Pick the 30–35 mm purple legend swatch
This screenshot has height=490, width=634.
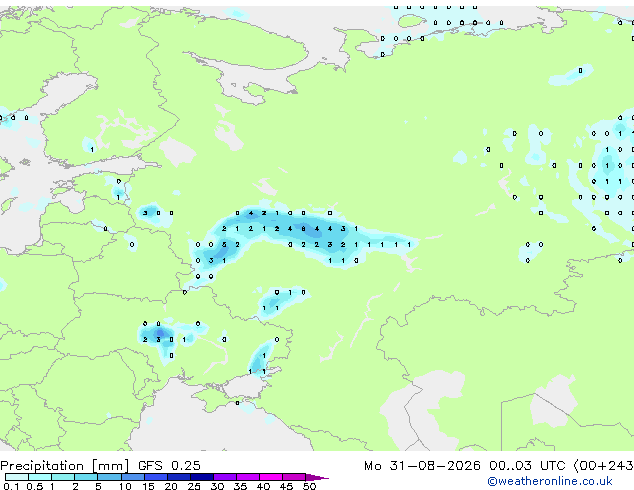click(x=224, y=477)
